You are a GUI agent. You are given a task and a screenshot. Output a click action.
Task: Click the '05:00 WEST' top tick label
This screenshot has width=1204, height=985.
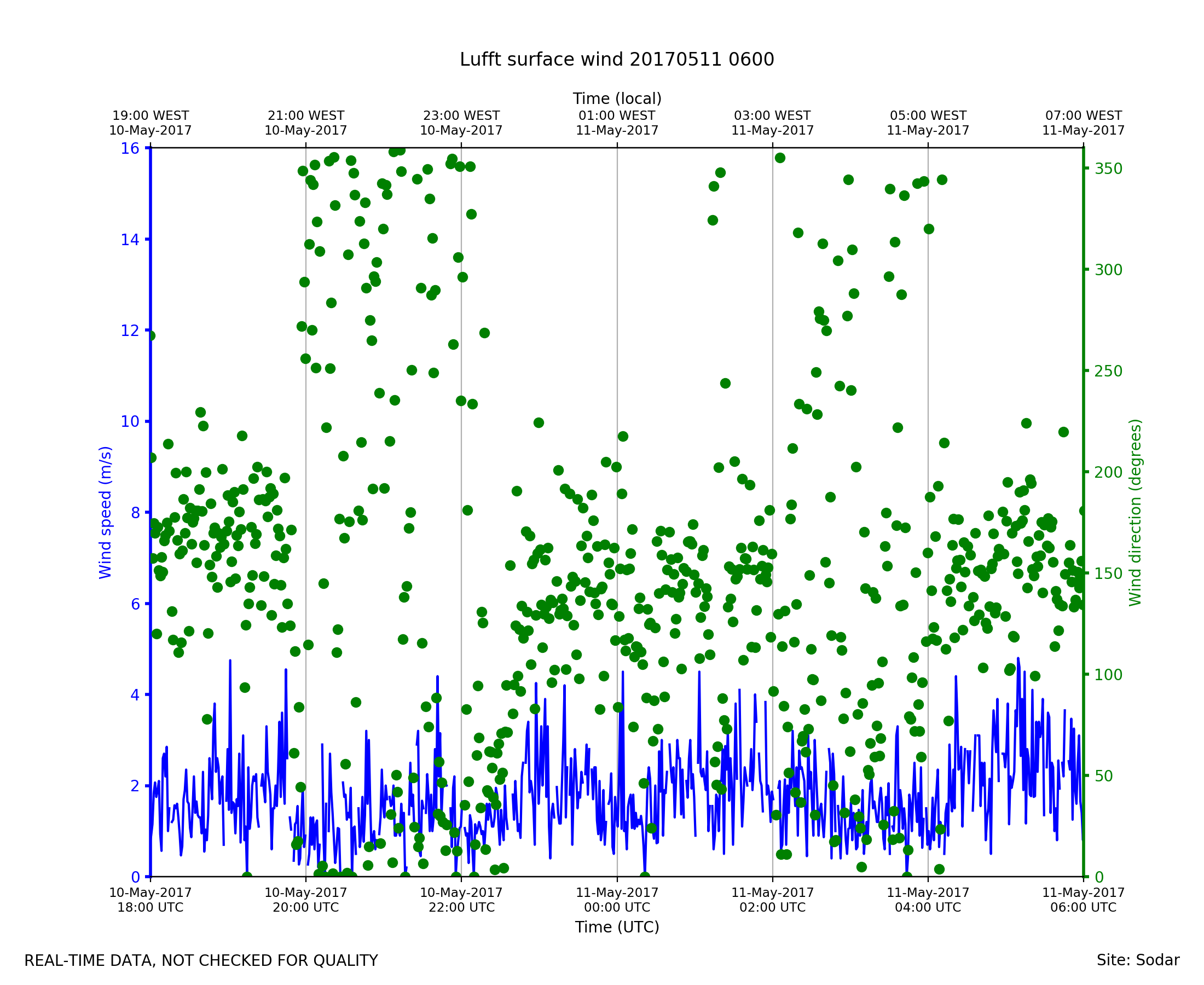point(928,116)
